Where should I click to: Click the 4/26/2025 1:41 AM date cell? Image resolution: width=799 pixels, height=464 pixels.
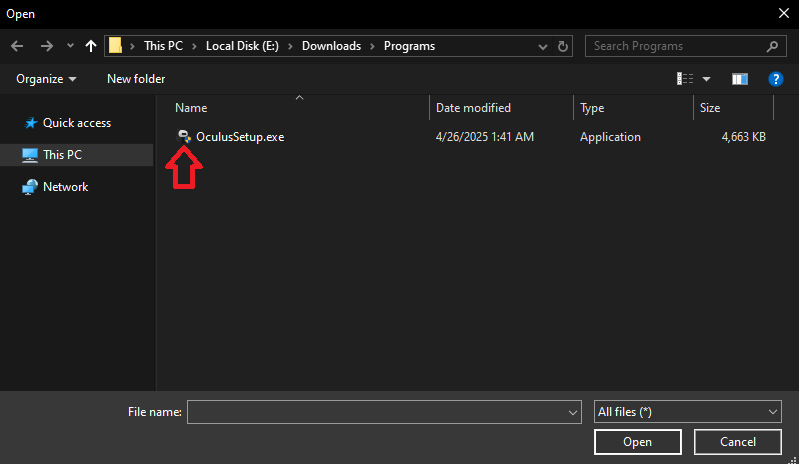(x=485, y=137)
